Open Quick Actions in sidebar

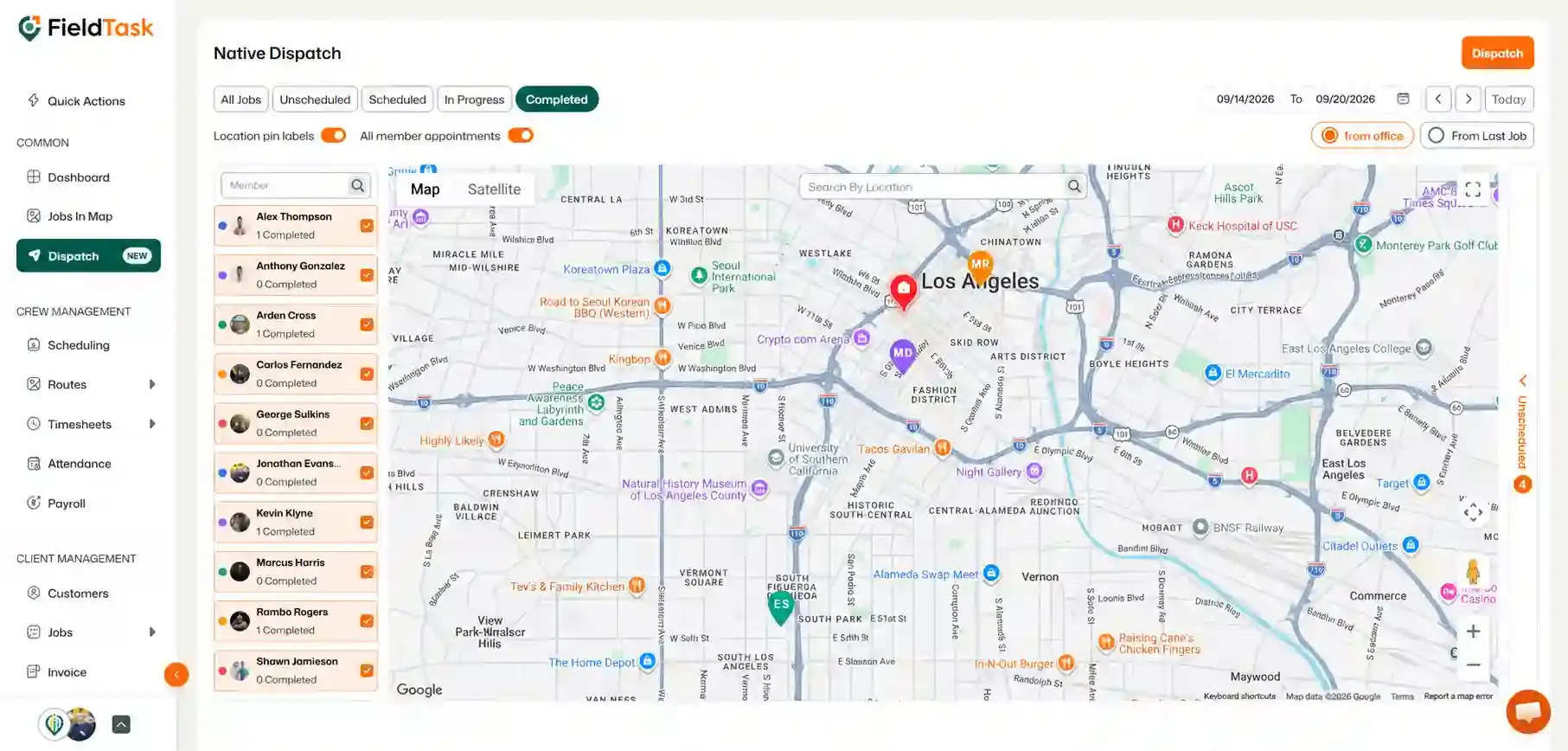point(76,101)
